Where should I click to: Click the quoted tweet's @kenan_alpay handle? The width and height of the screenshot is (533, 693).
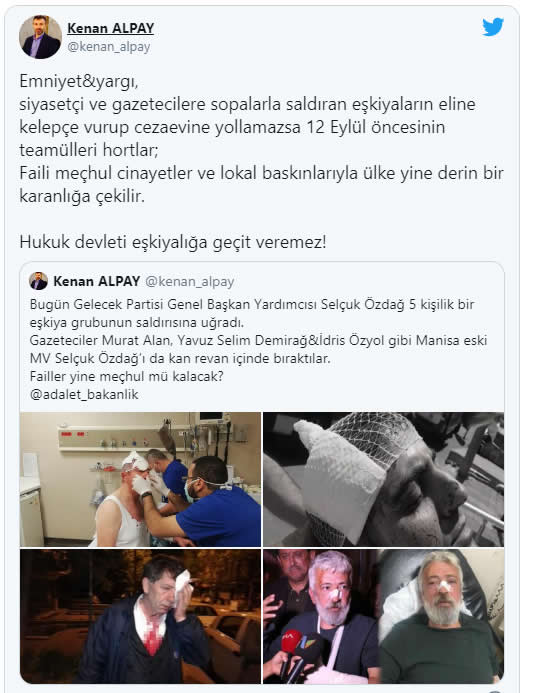point(190,282)
